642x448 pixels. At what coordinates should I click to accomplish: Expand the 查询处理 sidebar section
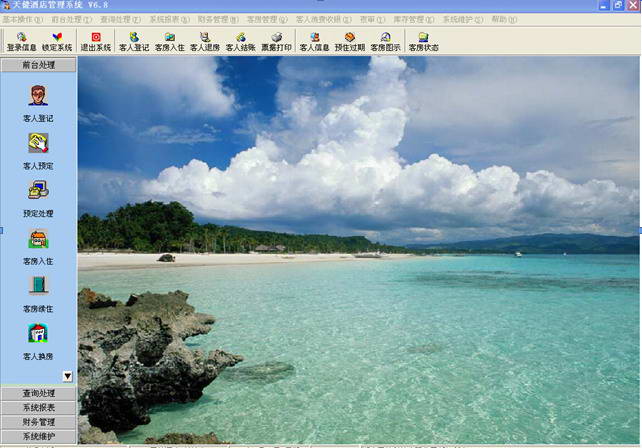[x=38, y=393]
